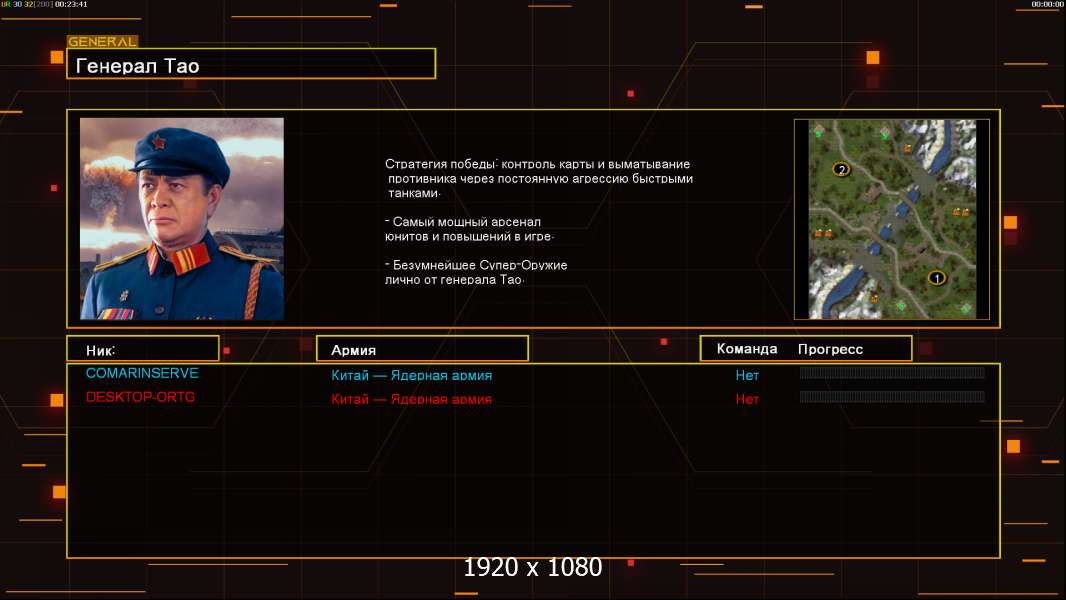1066x600 pixels.
Task: Select player DESKTOP-ORTG
Action: point(140,397)
